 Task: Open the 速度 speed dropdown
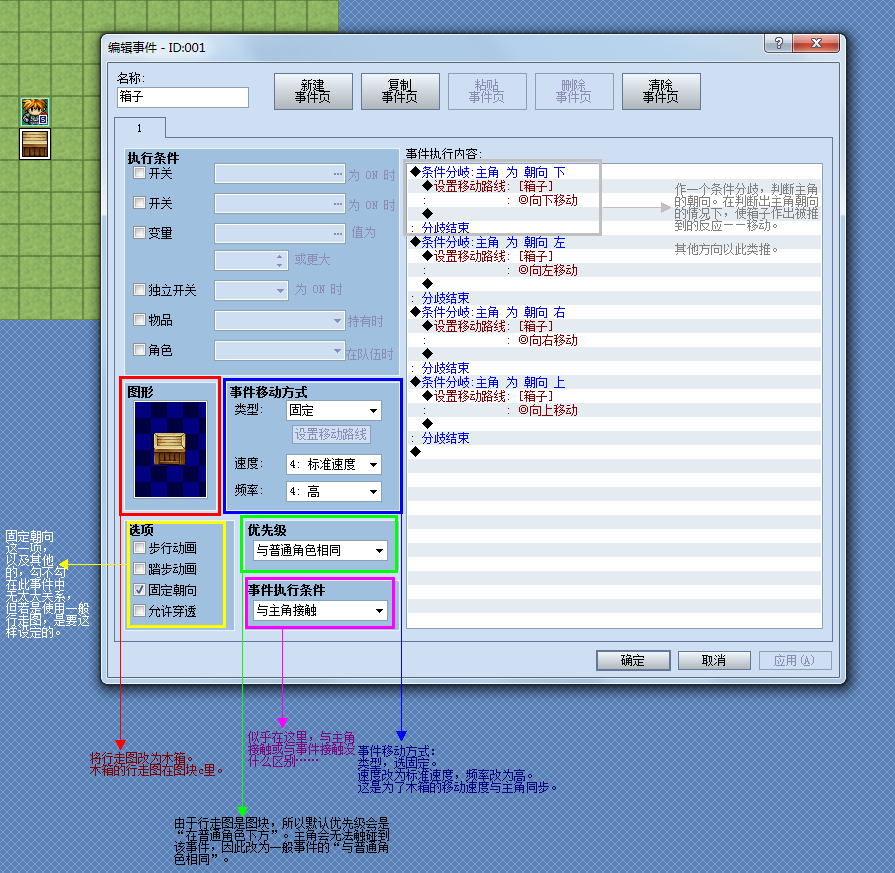coord(333,464)
